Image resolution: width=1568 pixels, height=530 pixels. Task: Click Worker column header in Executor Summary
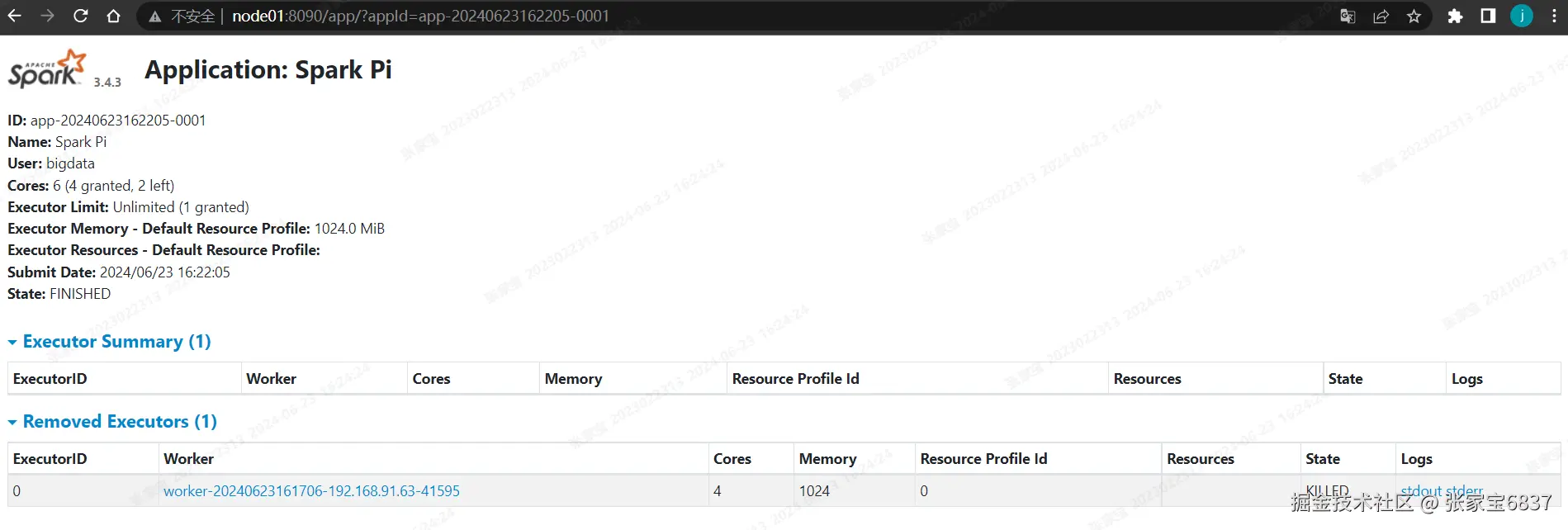point(271,379)
